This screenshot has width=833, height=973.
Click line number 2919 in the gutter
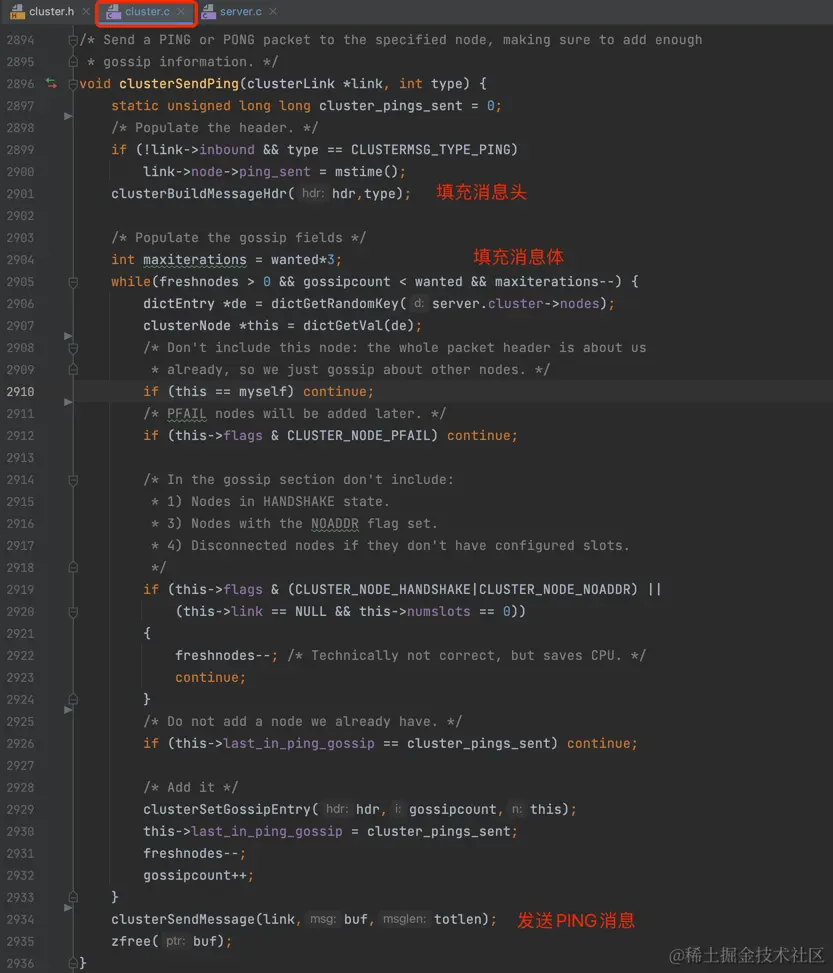pyautogui.click(x=20, y=590)
